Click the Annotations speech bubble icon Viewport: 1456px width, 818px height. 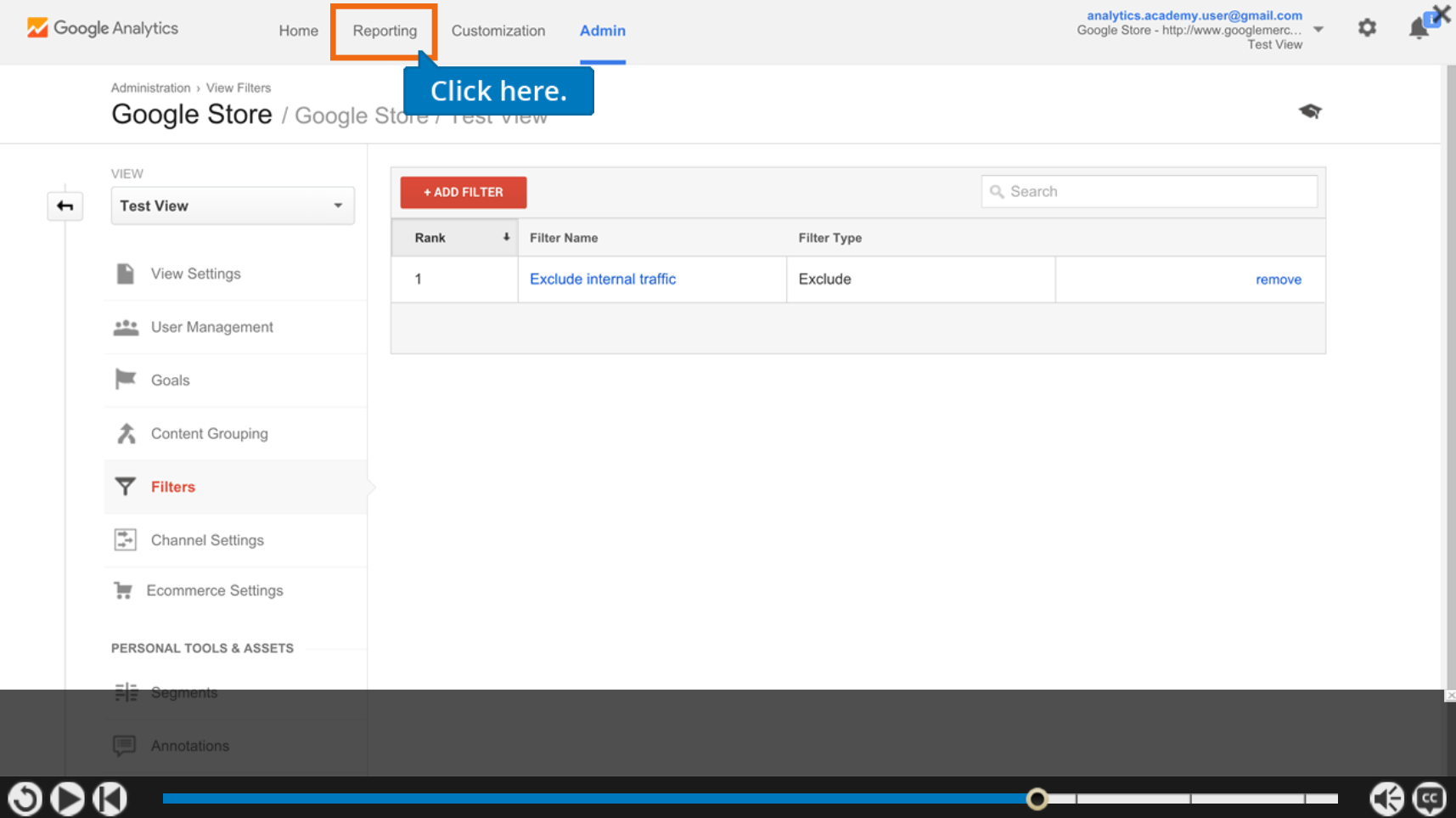coord(125,746)
